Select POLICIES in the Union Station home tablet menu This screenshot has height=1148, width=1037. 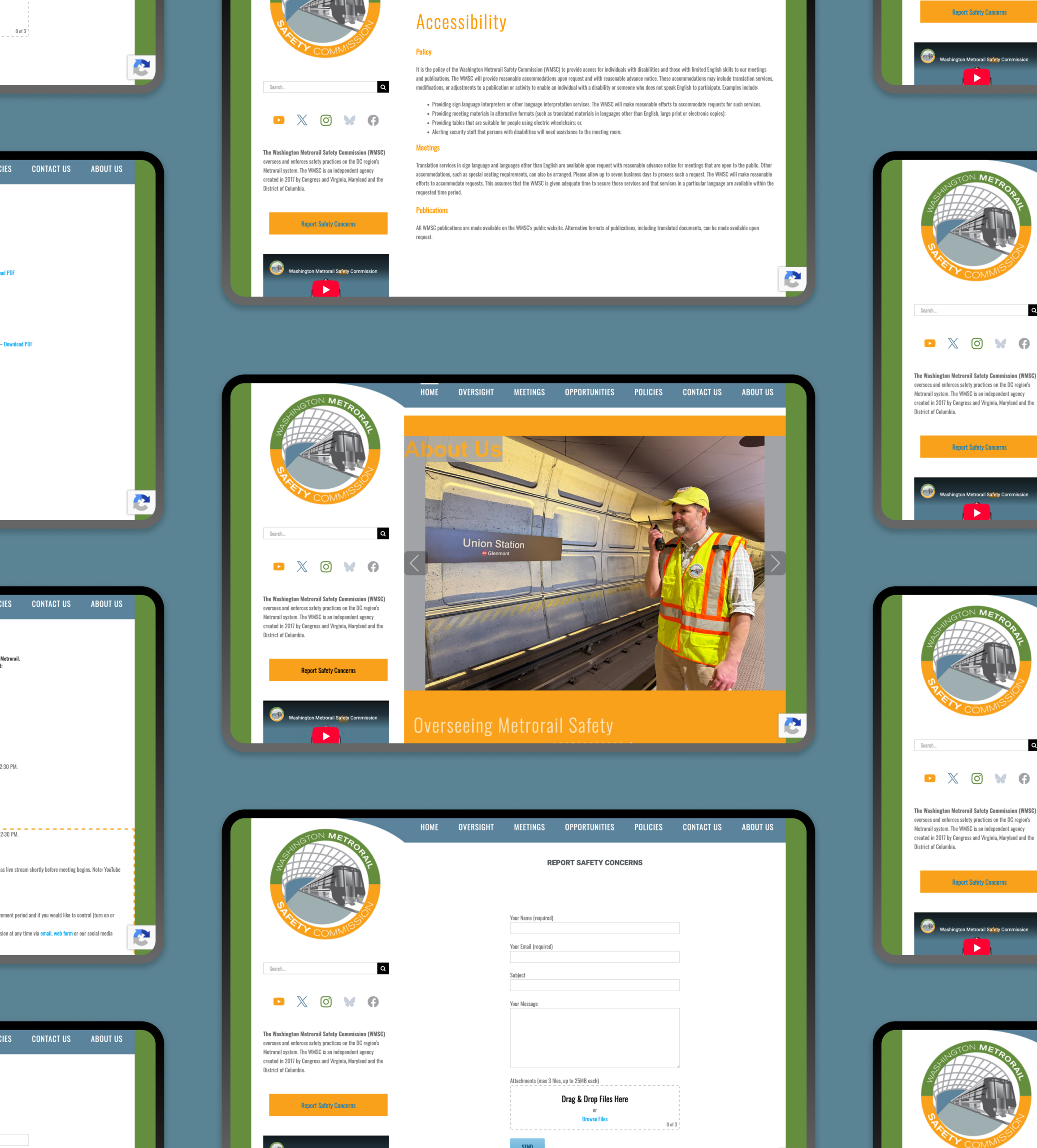[x=649, y=392]
